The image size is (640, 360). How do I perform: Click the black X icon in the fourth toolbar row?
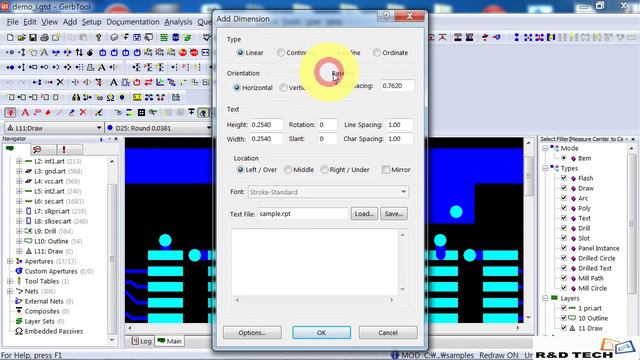(x=60, y=82)
